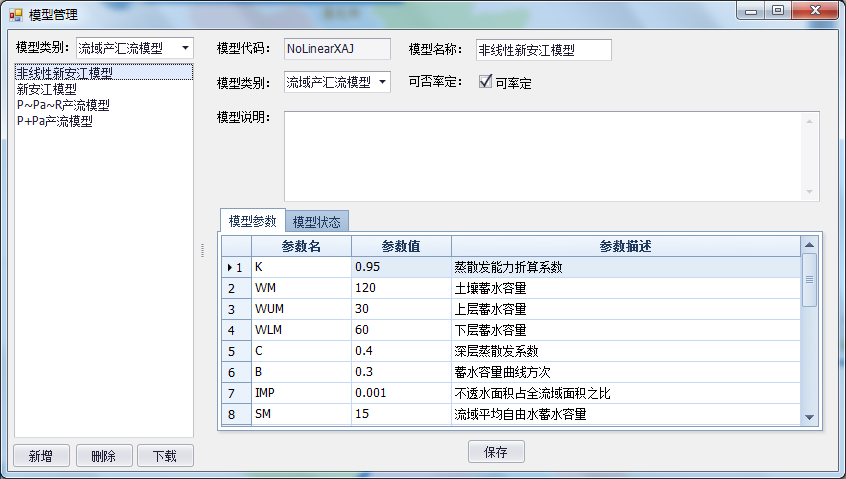Select the P+Pa产流模型 list entry

55,121
